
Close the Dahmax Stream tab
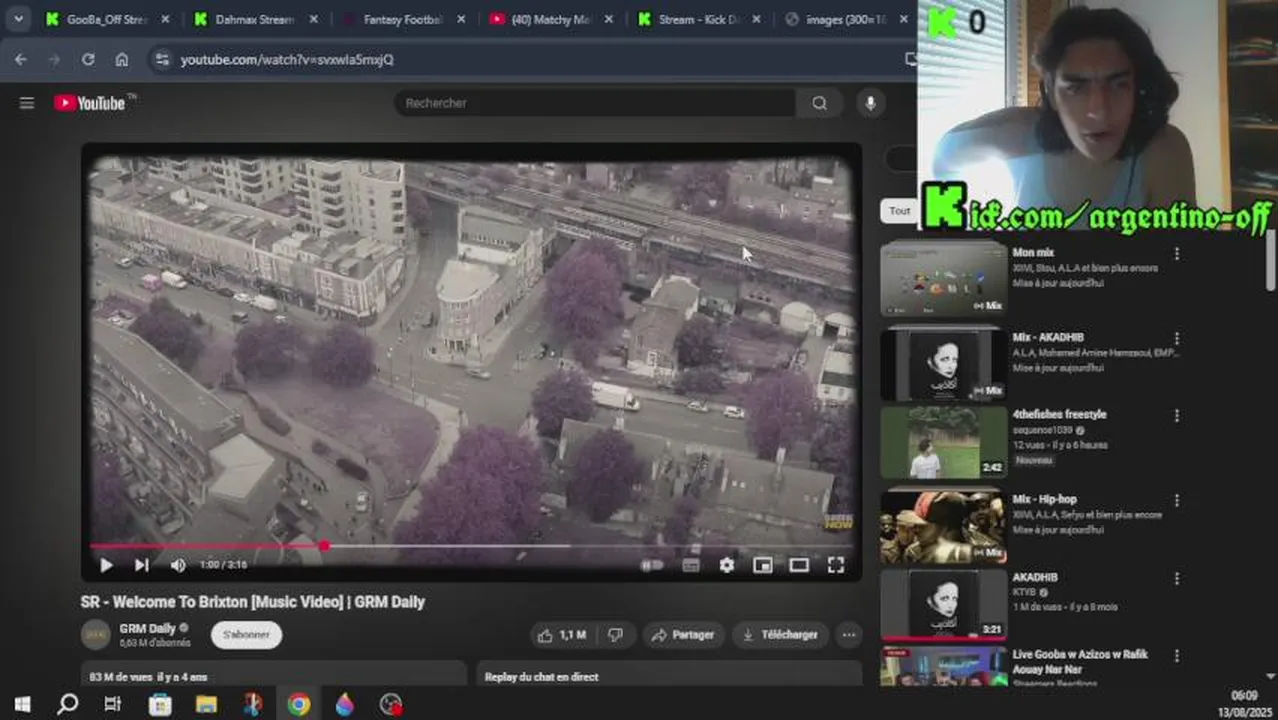(x=313, y=19)
